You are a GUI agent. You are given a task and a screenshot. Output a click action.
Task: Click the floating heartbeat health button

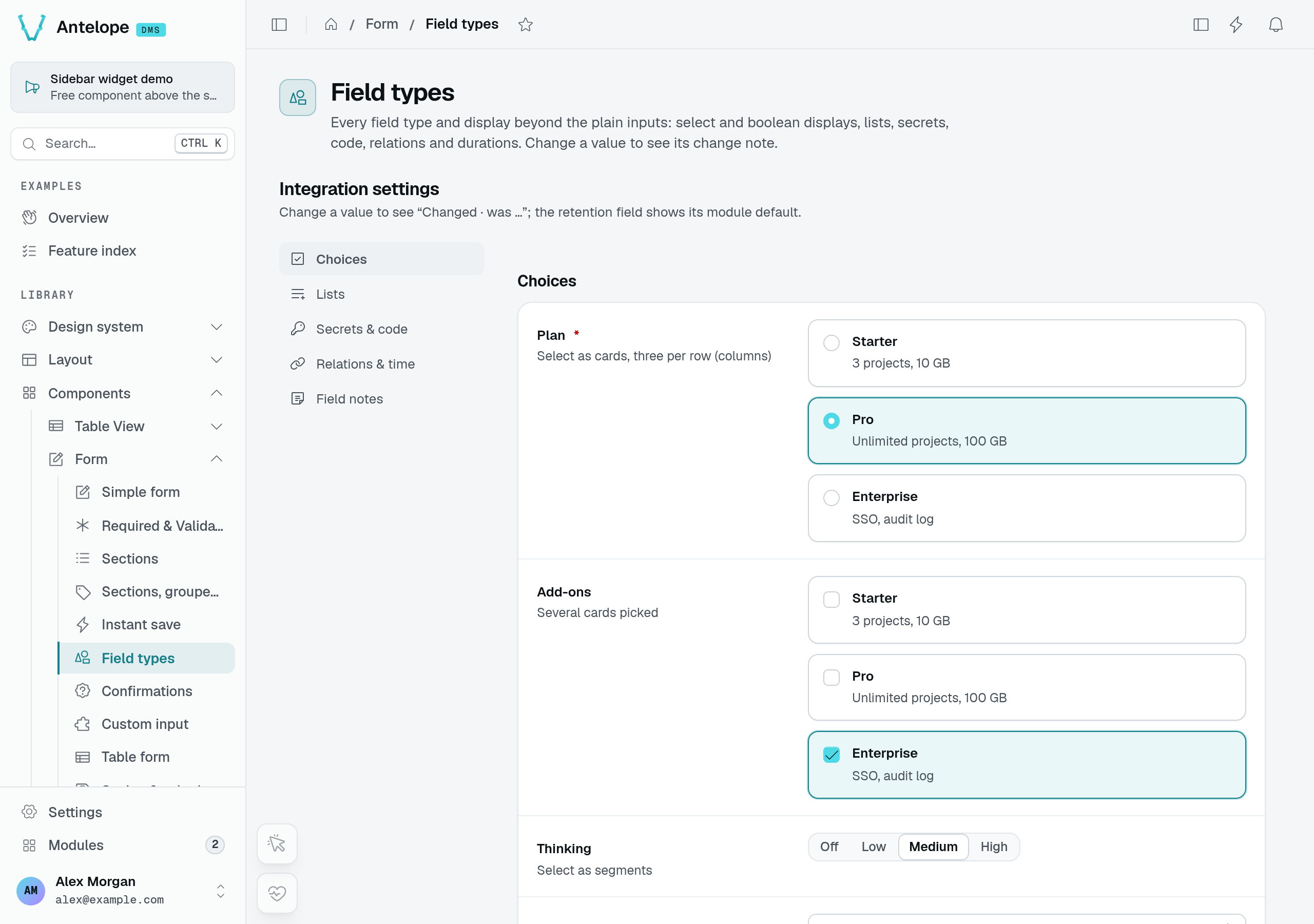coord(277,893)
